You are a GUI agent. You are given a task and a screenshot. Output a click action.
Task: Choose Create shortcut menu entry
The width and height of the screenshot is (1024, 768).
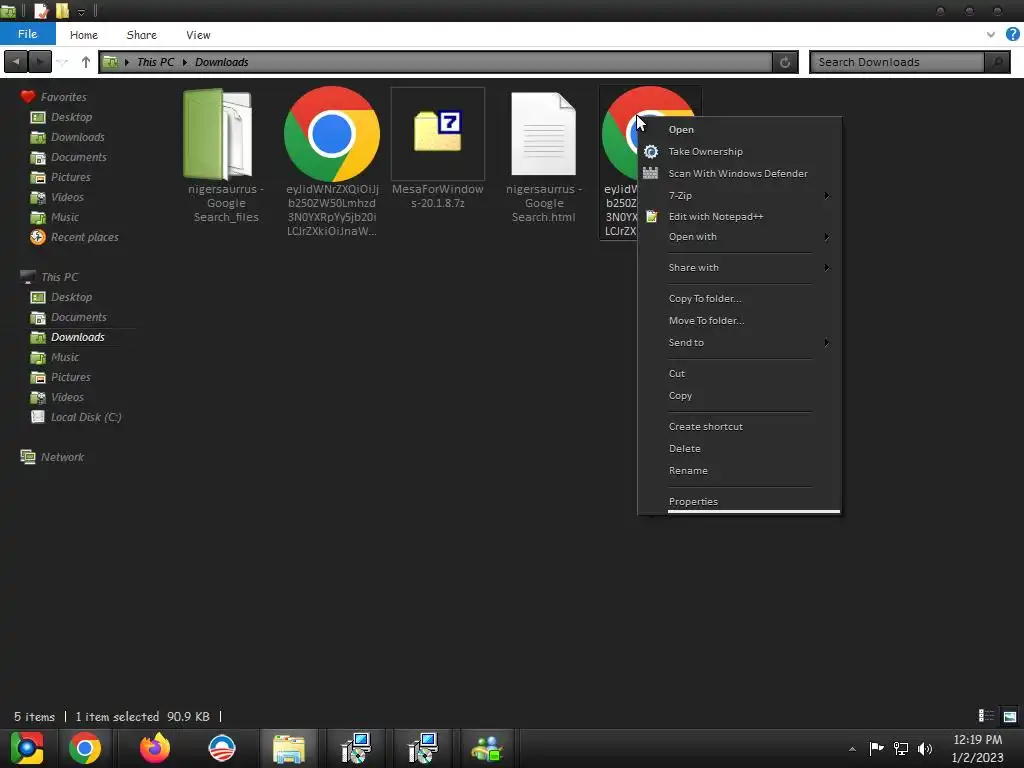740,426
